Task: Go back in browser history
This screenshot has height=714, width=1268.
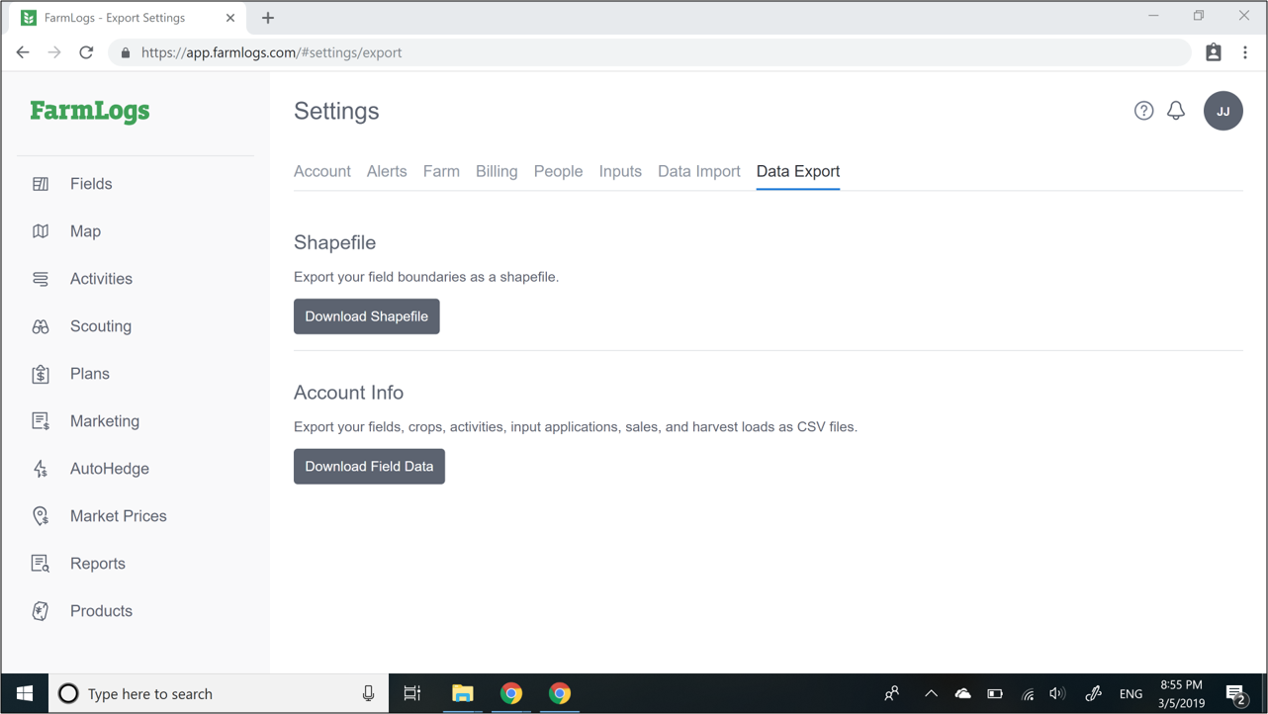Action: 23,53
